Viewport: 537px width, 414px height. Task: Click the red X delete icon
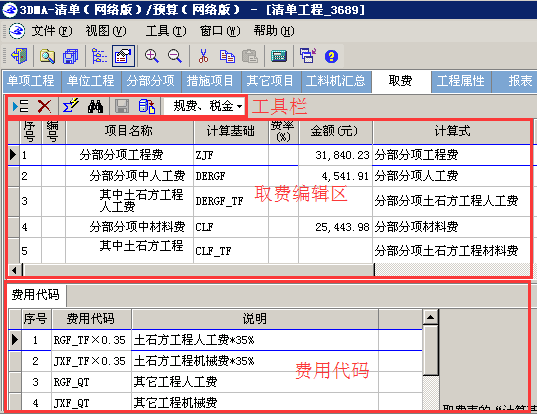[44, 106]
